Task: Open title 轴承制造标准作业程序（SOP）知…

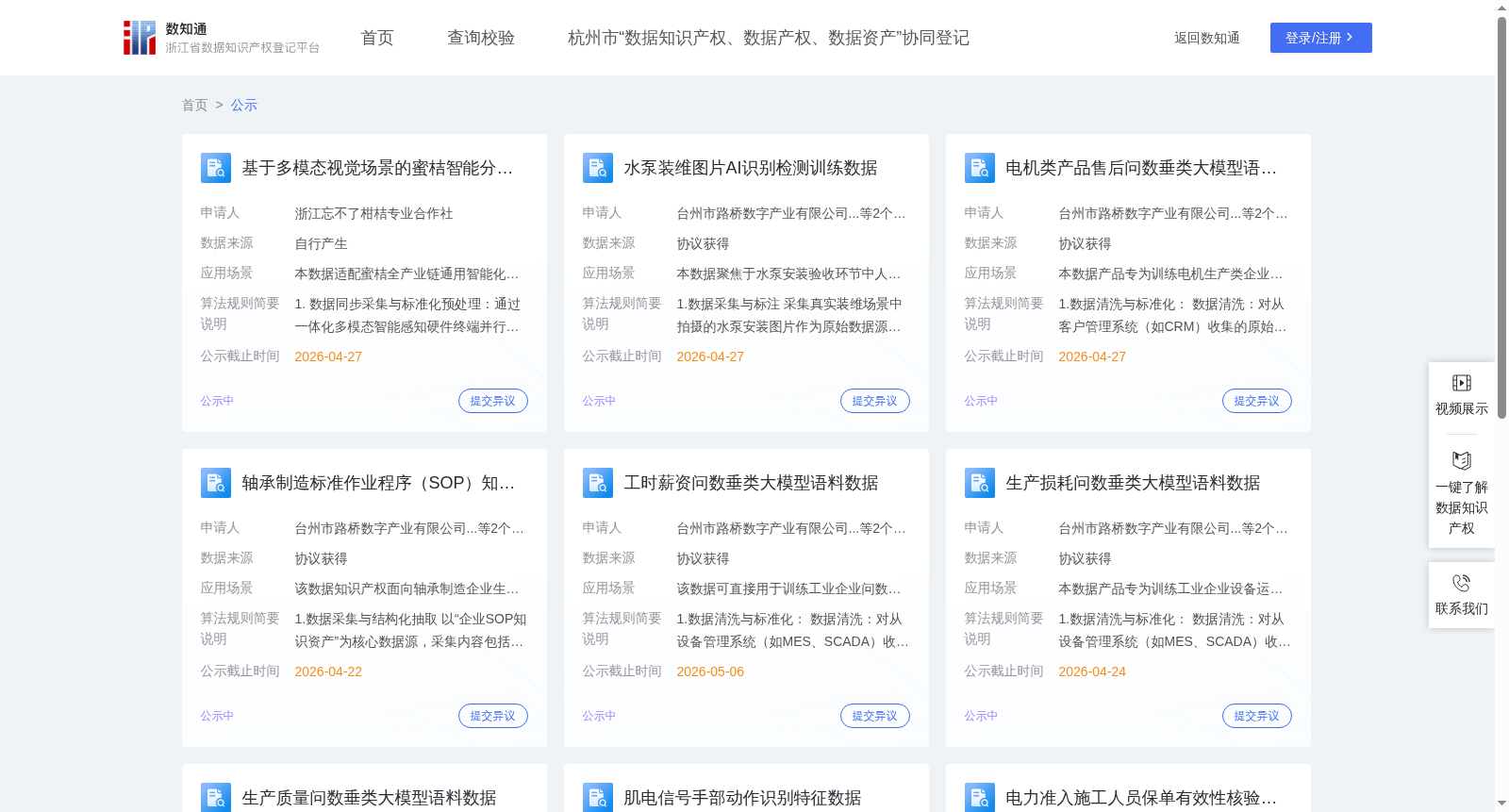Action: (378, 483)
